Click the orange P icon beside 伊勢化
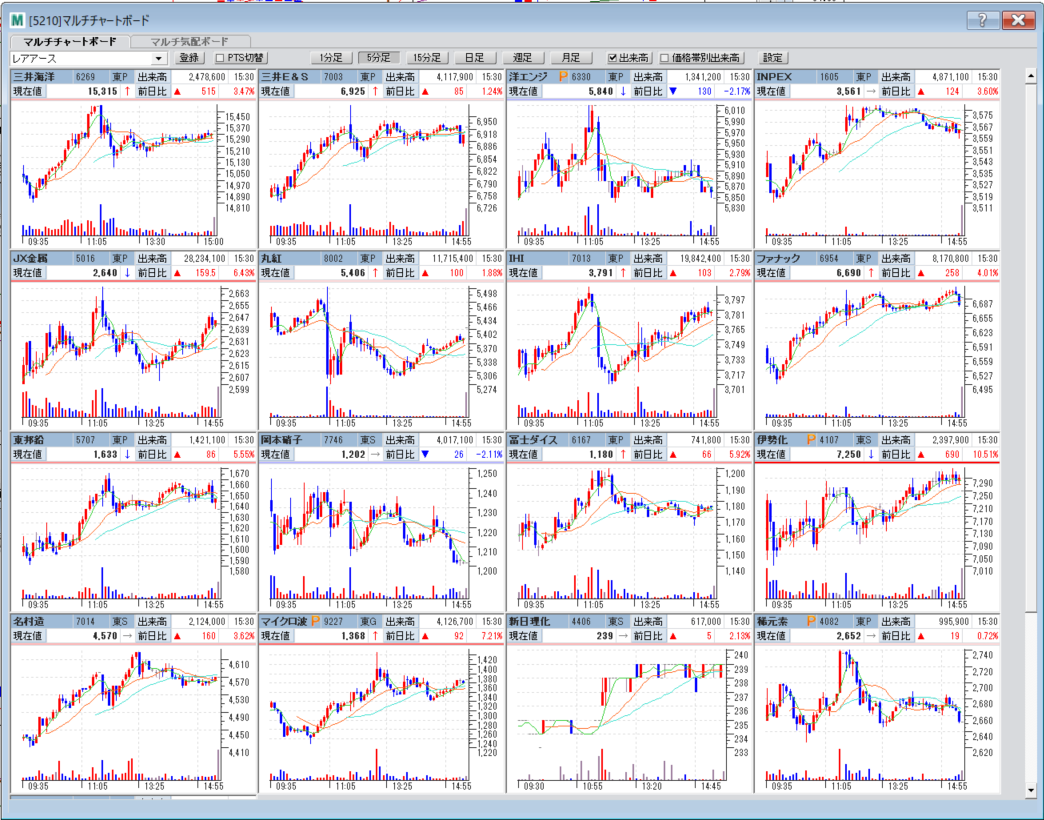 coord(812,439)
